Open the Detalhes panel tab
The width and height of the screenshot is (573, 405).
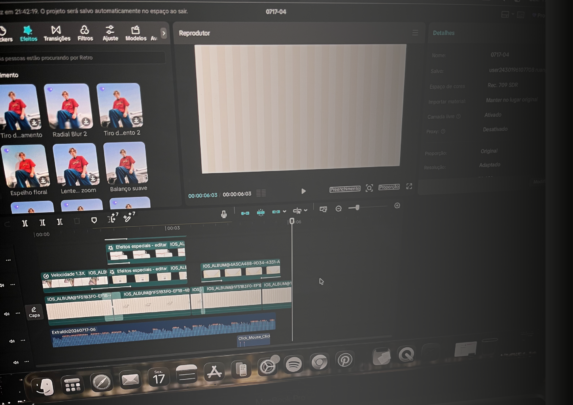443,33
